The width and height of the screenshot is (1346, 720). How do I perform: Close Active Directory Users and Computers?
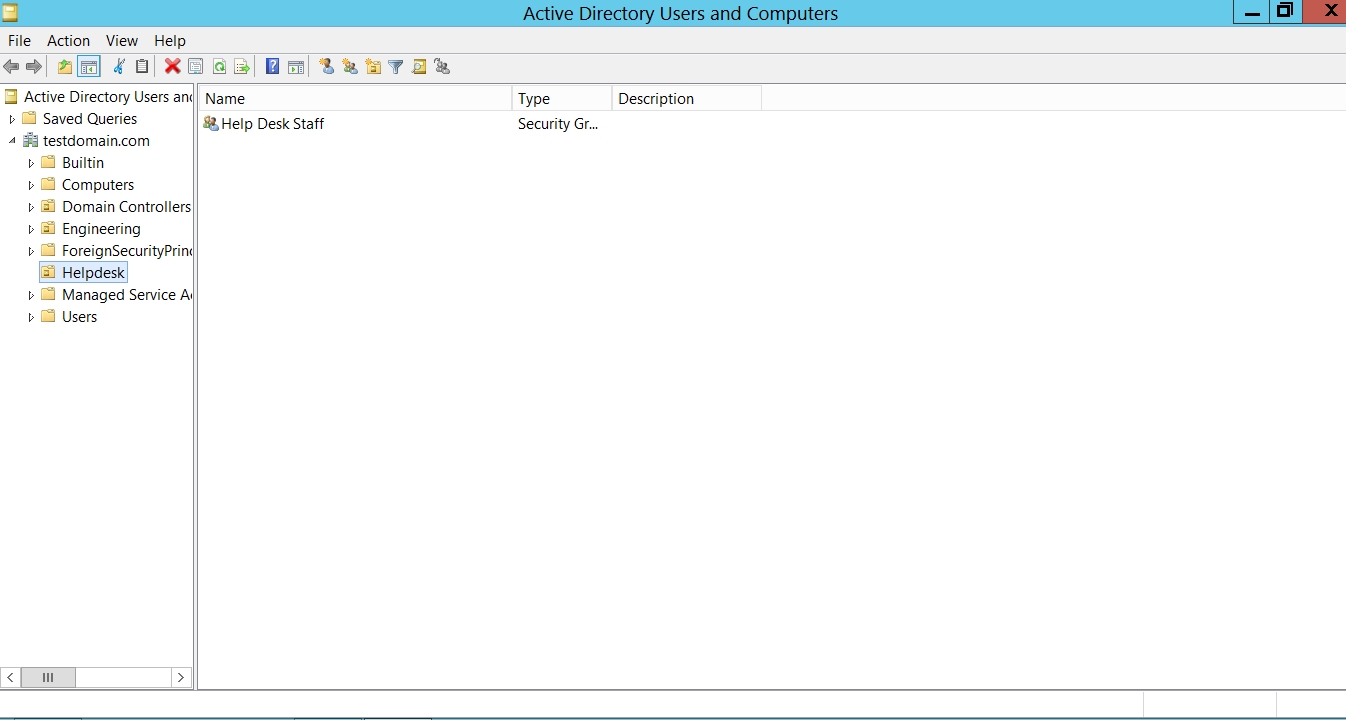point(1324,12)
